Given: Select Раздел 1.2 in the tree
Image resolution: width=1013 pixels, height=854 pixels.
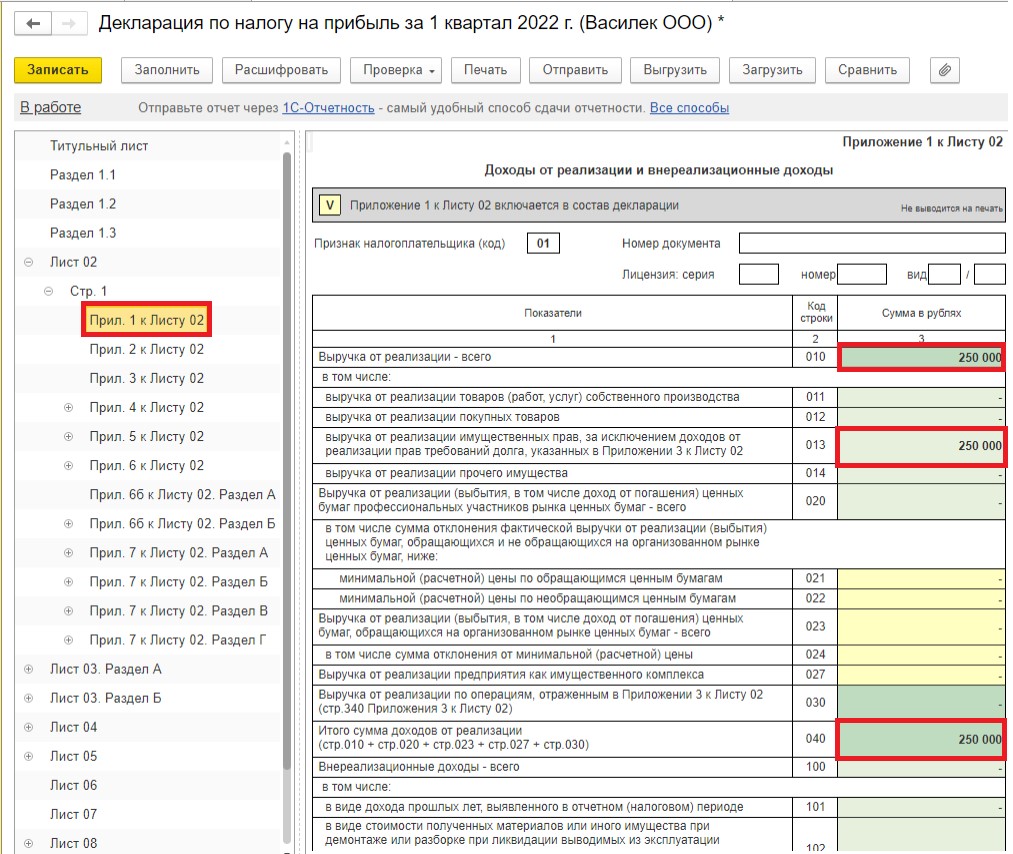Looking at the screenshot, I should pyautogui.click(x=83, y=204).
